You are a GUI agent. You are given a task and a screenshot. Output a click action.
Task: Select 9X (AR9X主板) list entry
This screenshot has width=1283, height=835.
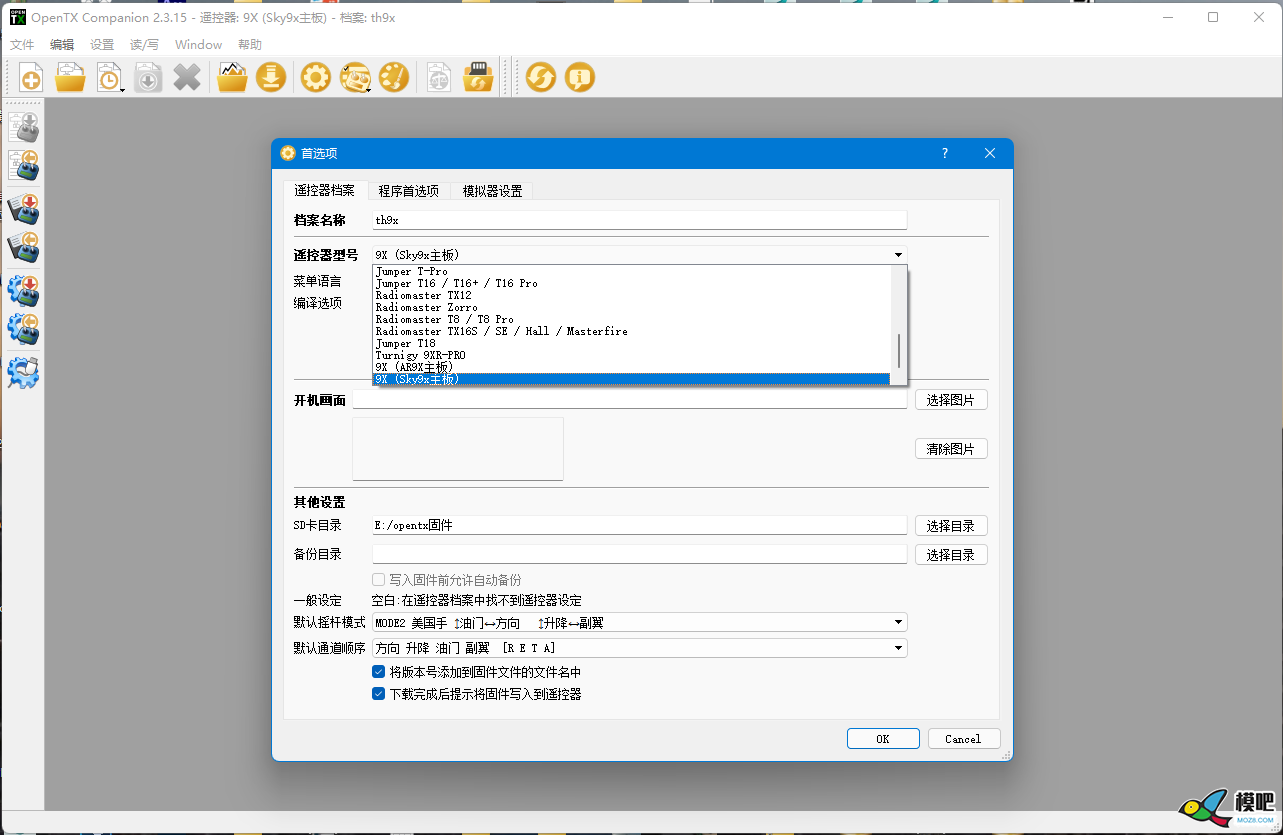click(x=631, y=367)
